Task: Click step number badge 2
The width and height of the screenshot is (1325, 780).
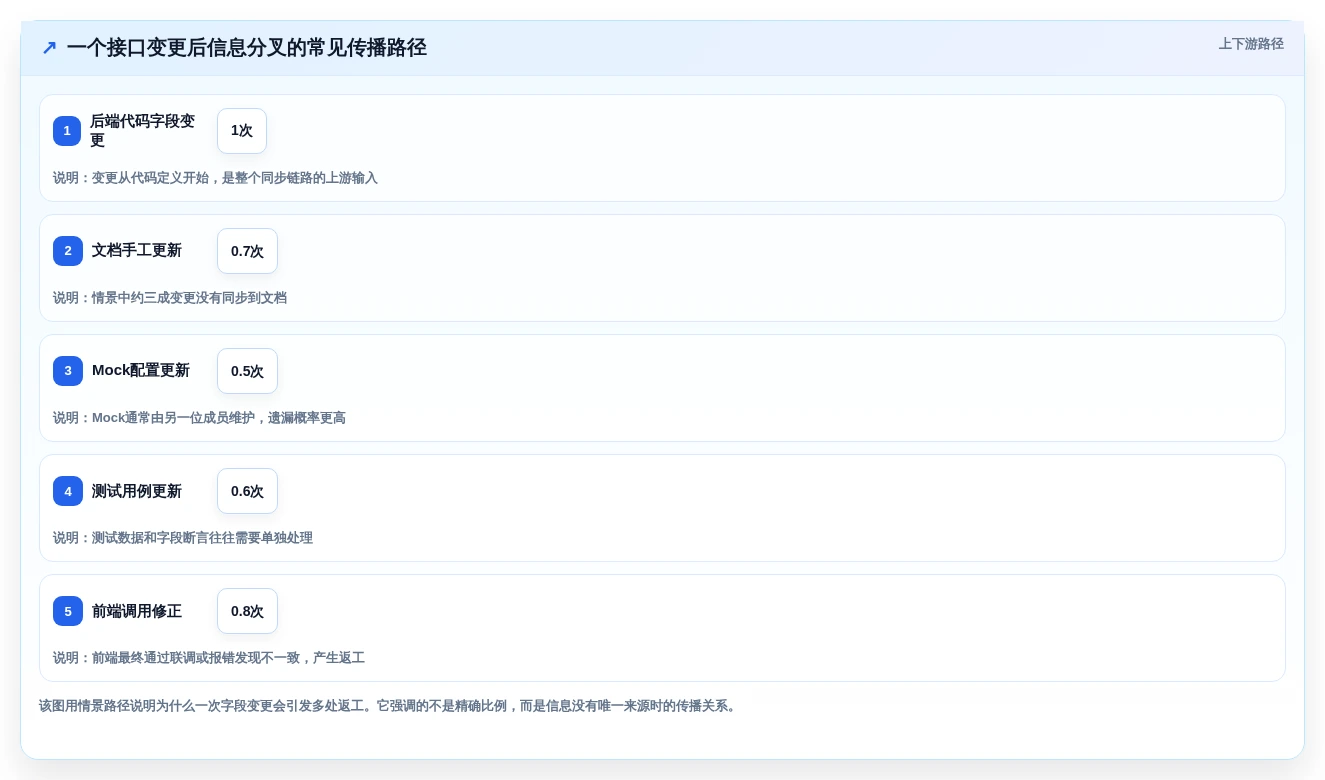Action: click(68, 251)
